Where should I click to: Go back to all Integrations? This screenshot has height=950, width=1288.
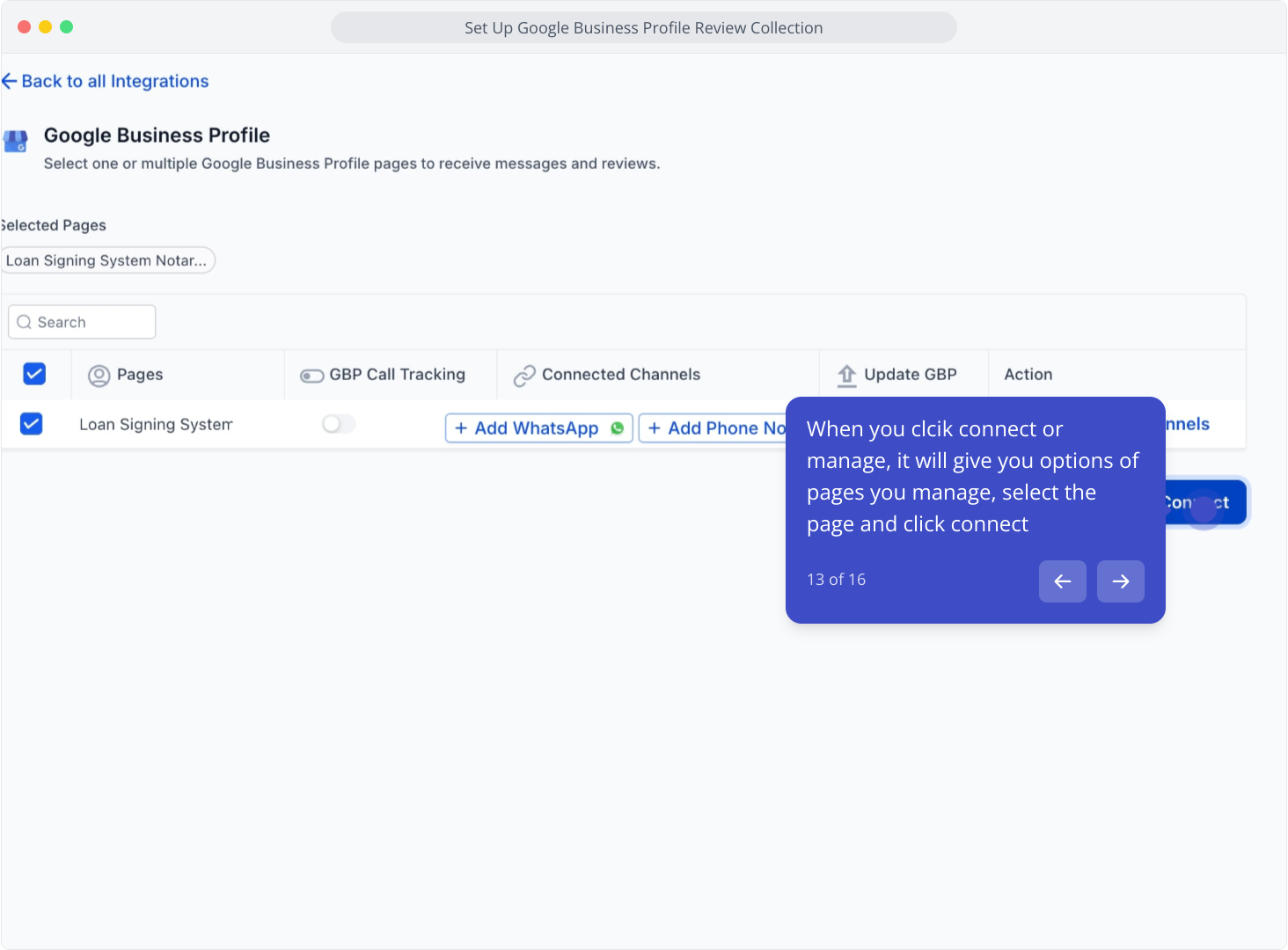point(106,81)
